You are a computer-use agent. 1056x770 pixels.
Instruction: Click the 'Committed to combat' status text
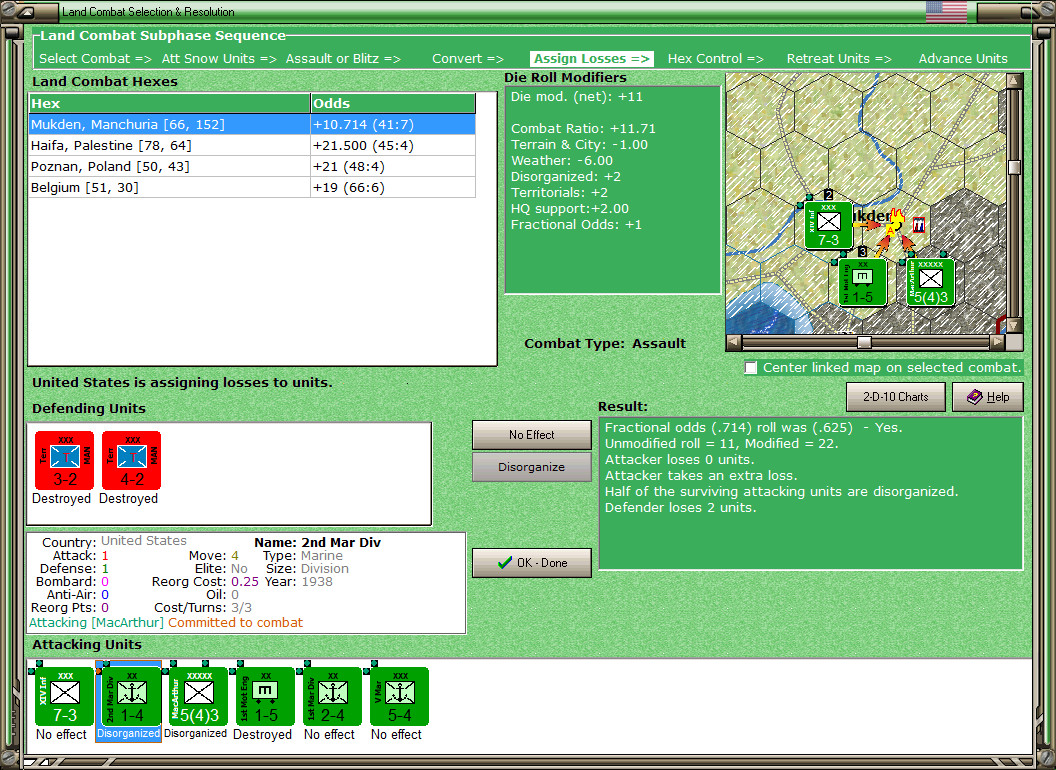236,622
